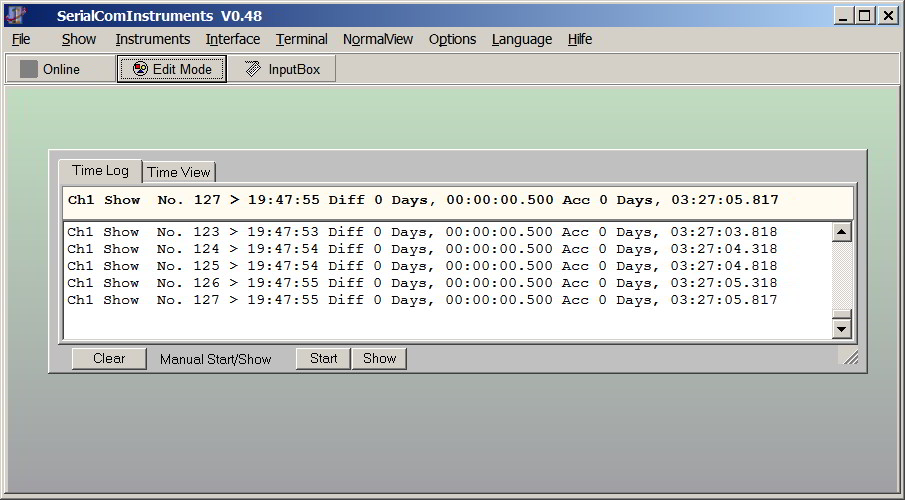Image resolution: width=905 pixels, height=500 pixels.
Task: Click the panel resize grip icon
Action: [850, 358]
